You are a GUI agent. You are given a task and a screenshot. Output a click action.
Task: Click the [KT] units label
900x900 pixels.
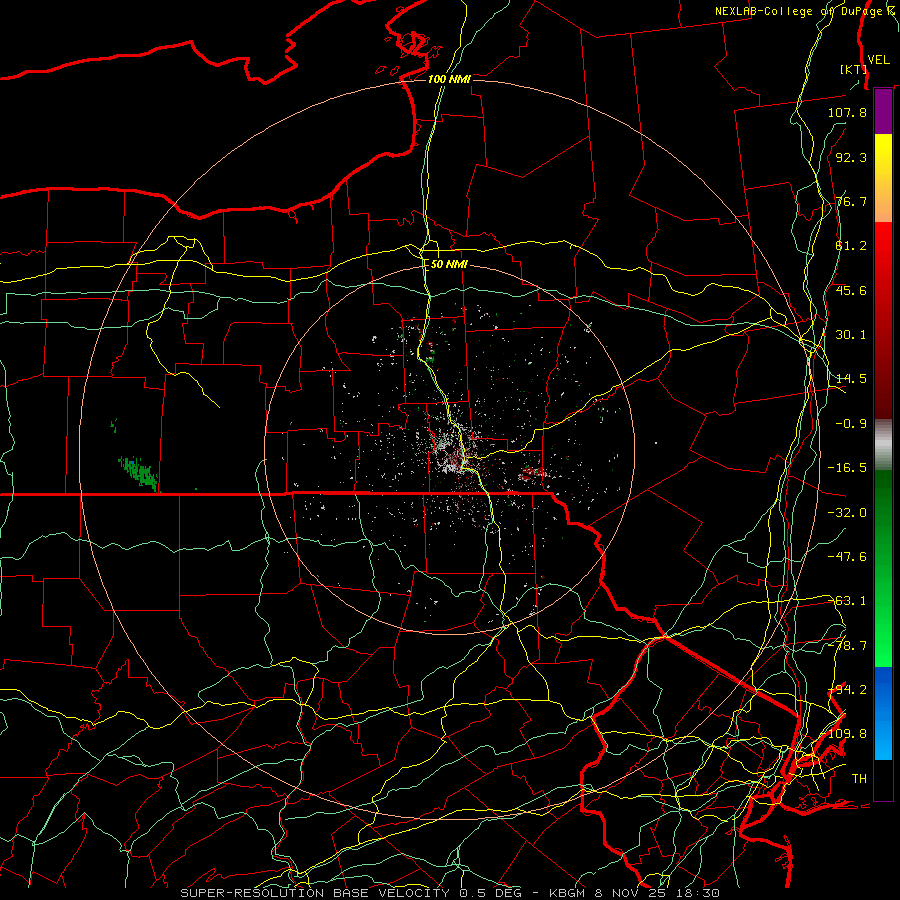[853, 69]
